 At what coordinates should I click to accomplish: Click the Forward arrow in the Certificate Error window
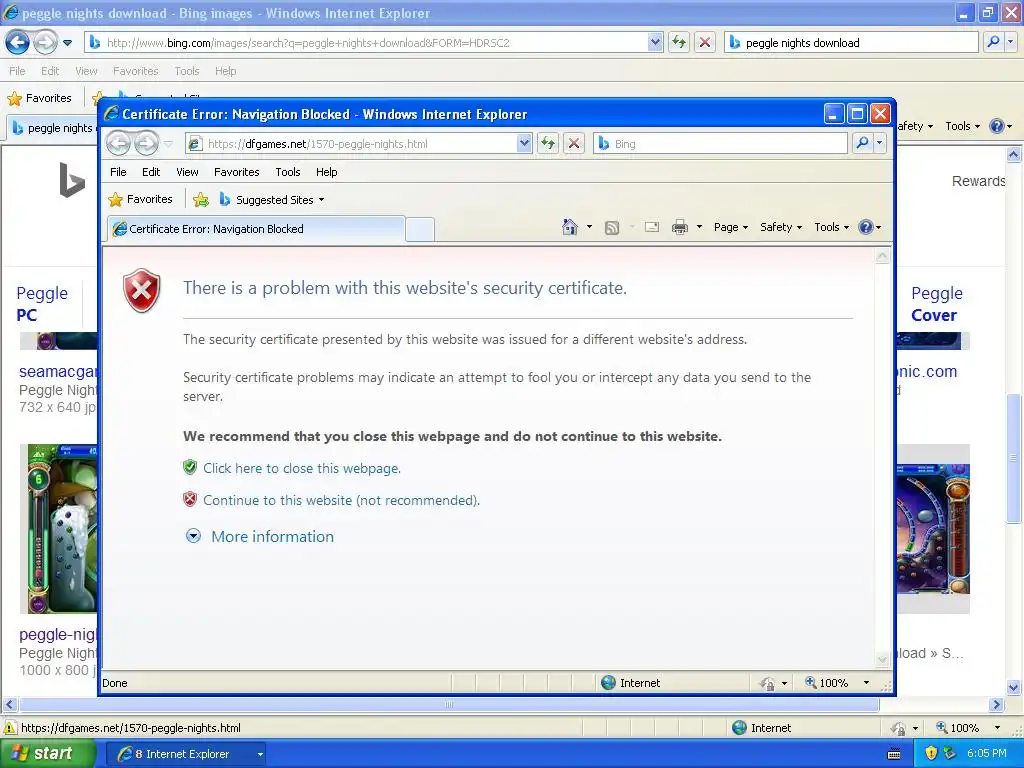click(x=146, y=144)
